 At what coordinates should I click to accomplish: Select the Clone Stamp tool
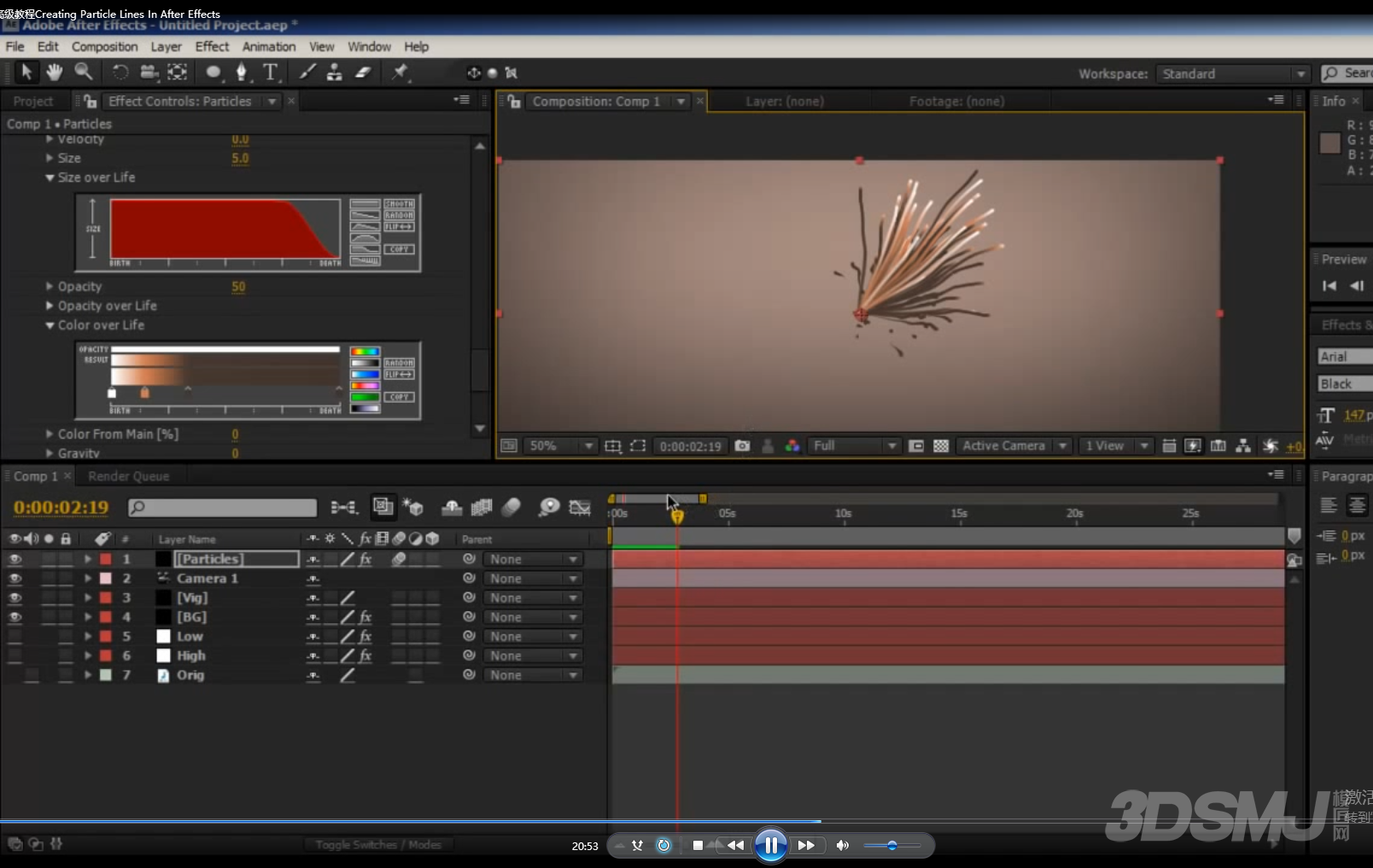[x=335, y=73]
